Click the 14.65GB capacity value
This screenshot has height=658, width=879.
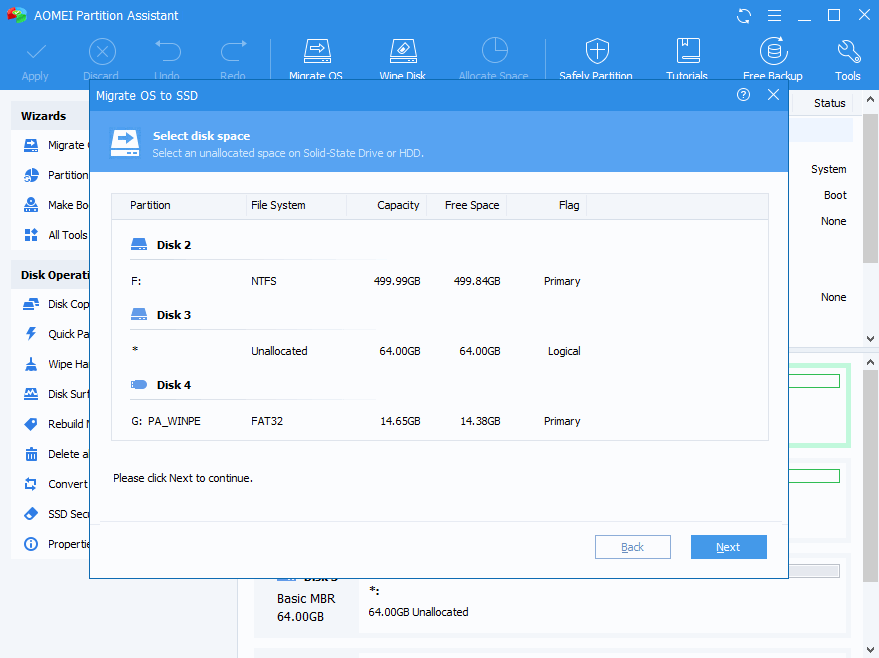click(400, 421)
